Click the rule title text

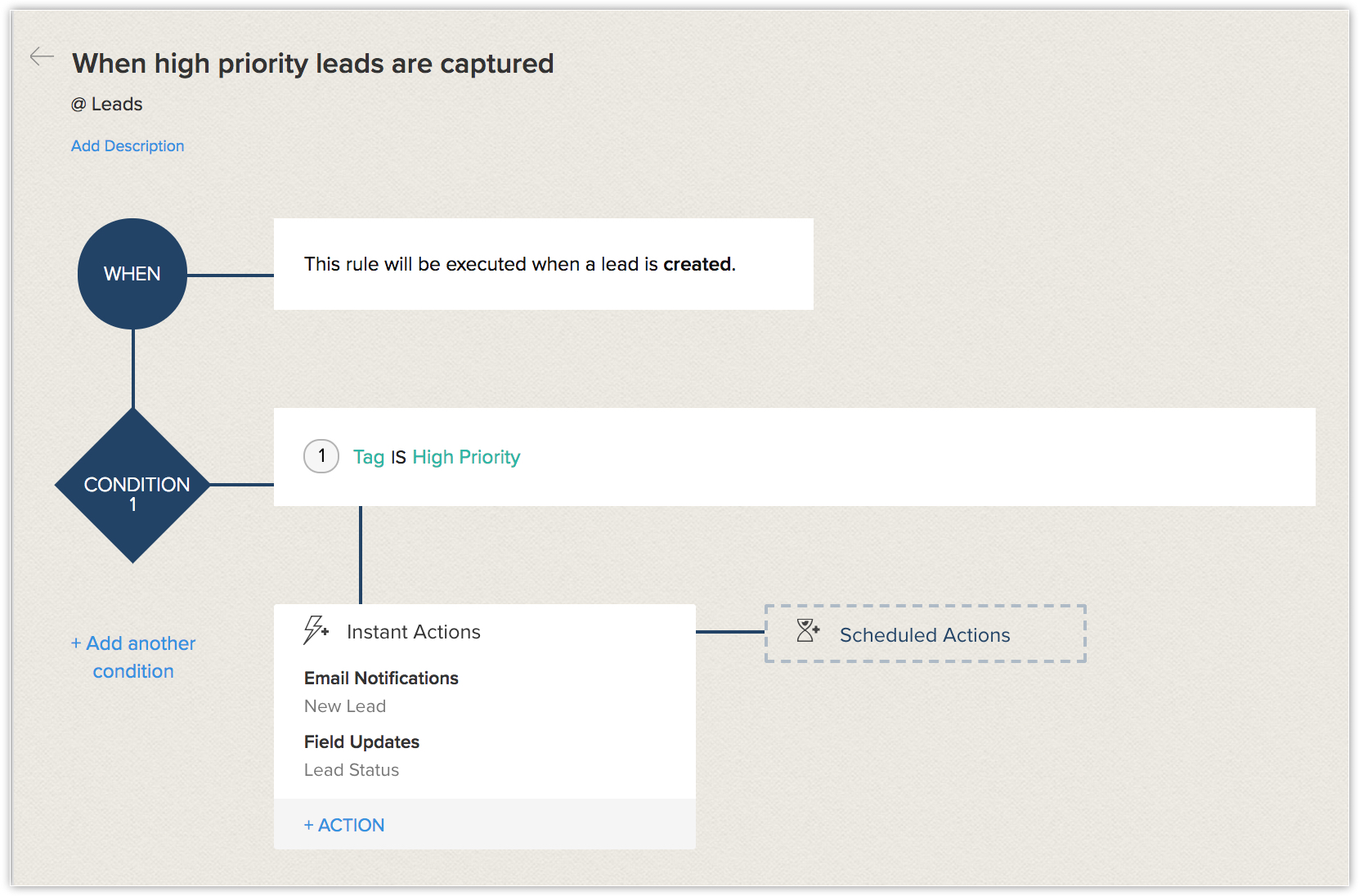pyautogui.click(x=312, y=64)
